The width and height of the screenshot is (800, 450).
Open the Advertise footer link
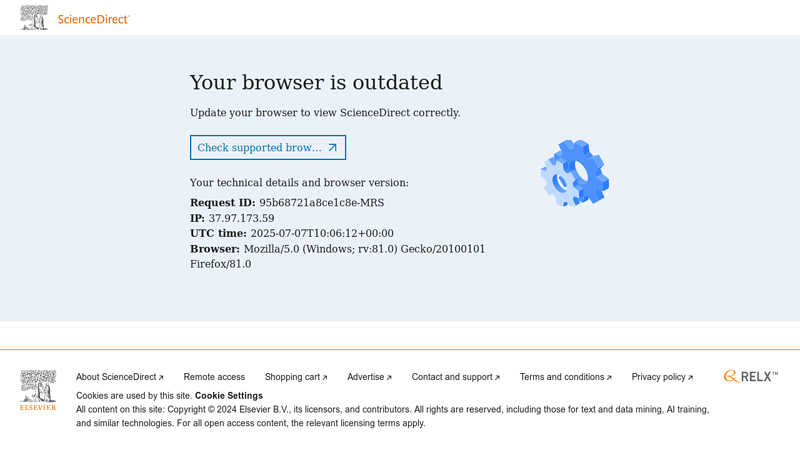(x=369, y=377)
